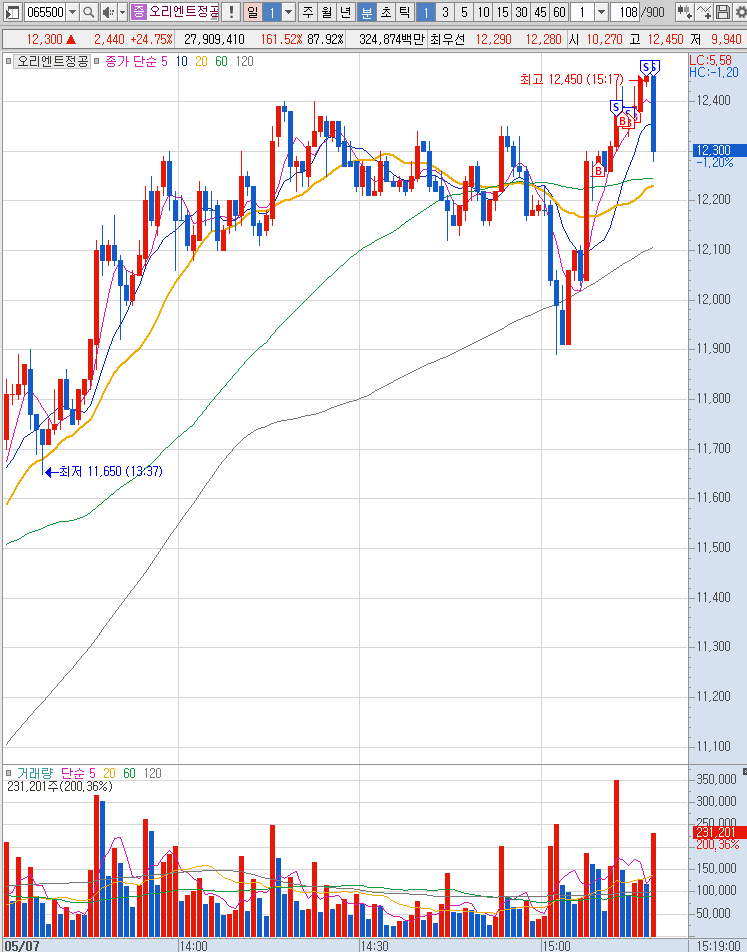The image size is (747, 952).
Task: Expand the tick interval dropdown next to 60
Action: point(601,12)
